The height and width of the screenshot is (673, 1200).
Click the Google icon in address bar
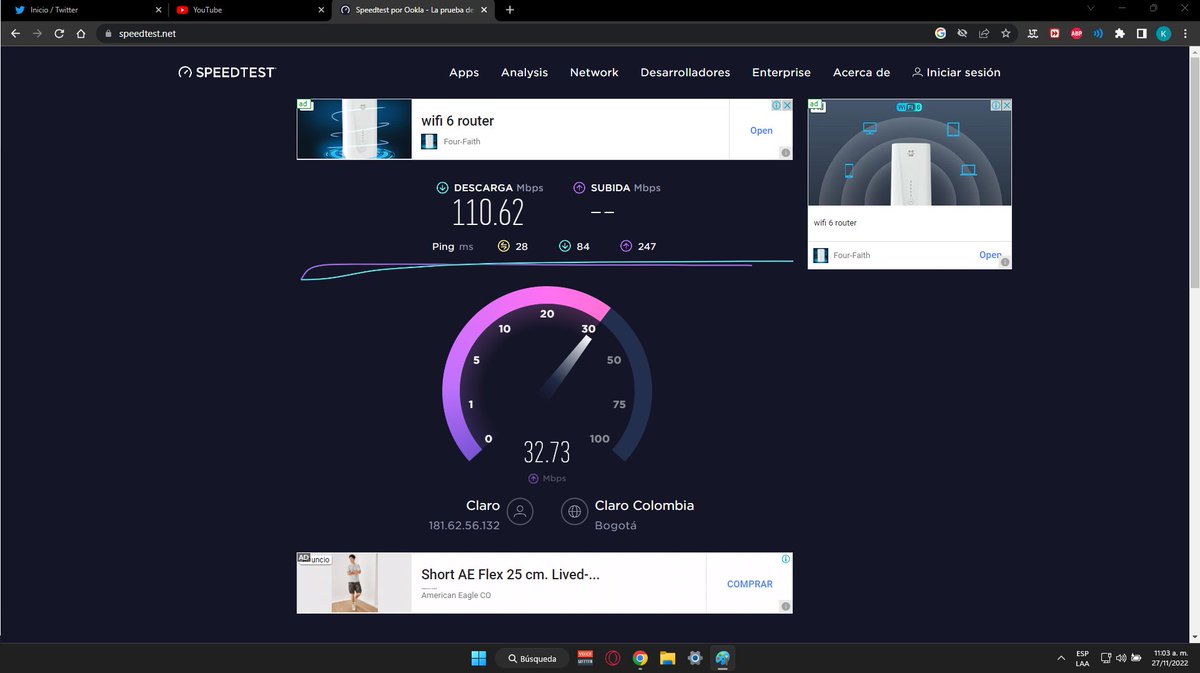pyautogui.click(x=940, y=33)
